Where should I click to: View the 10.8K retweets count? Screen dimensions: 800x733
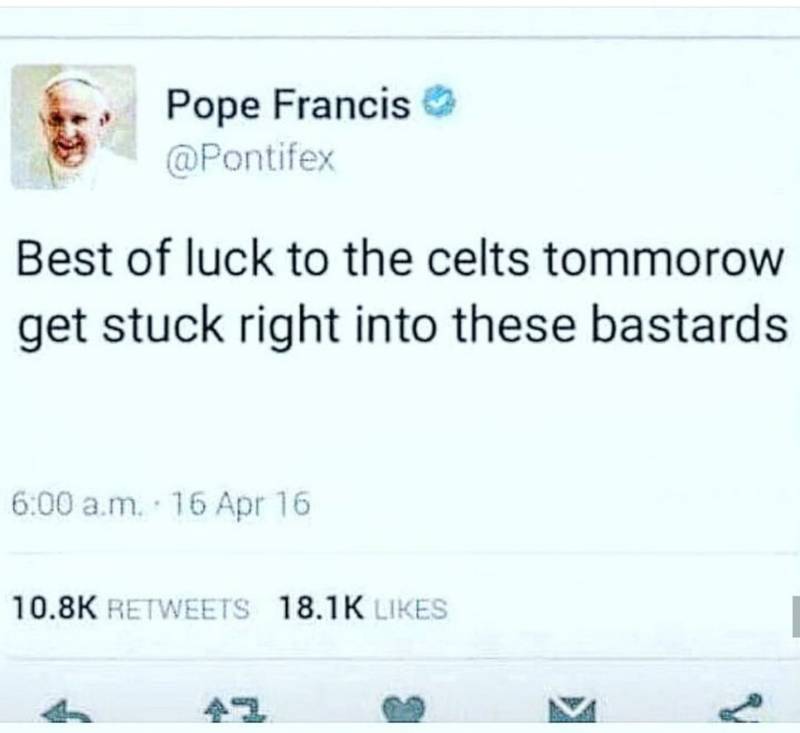(55, 609)
